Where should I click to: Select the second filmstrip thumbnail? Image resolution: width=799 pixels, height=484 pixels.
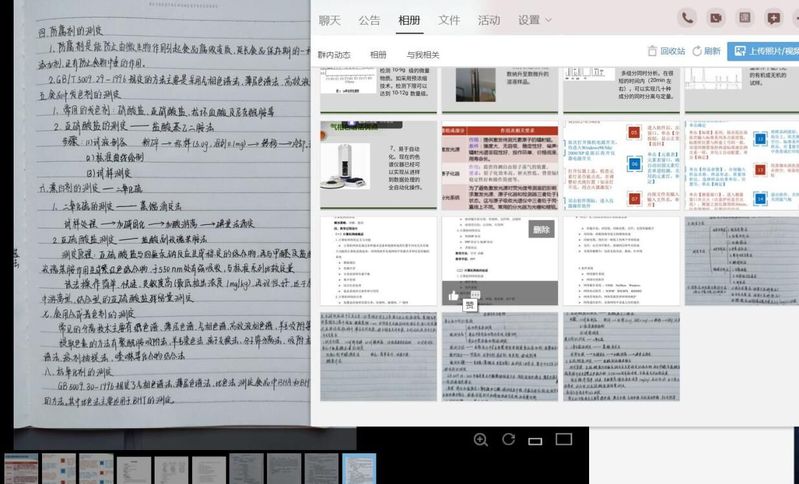pyautogui.click(x=59, y=469)
